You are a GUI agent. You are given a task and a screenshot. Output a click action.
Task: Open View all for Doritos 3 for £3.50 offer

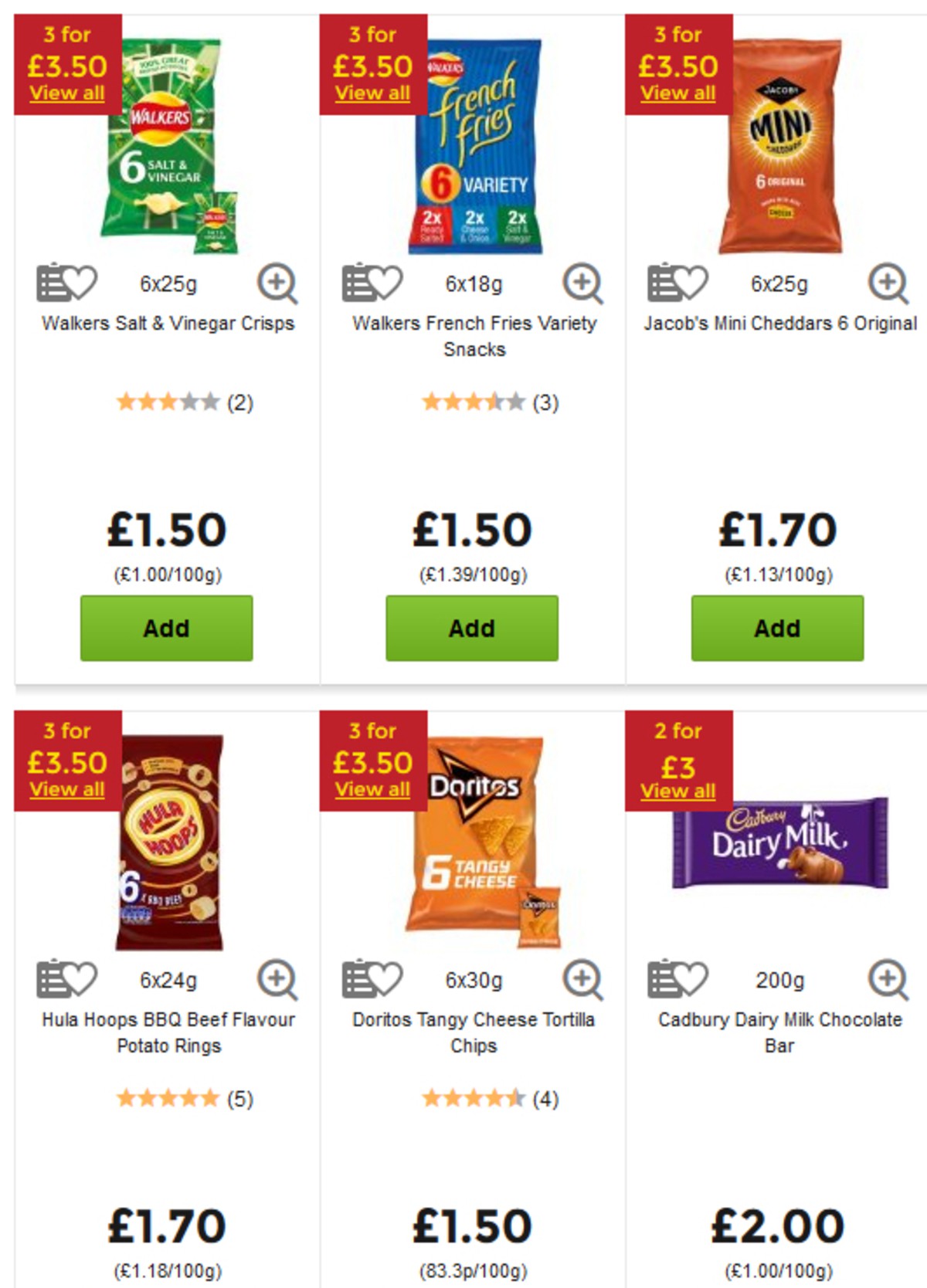373,791
